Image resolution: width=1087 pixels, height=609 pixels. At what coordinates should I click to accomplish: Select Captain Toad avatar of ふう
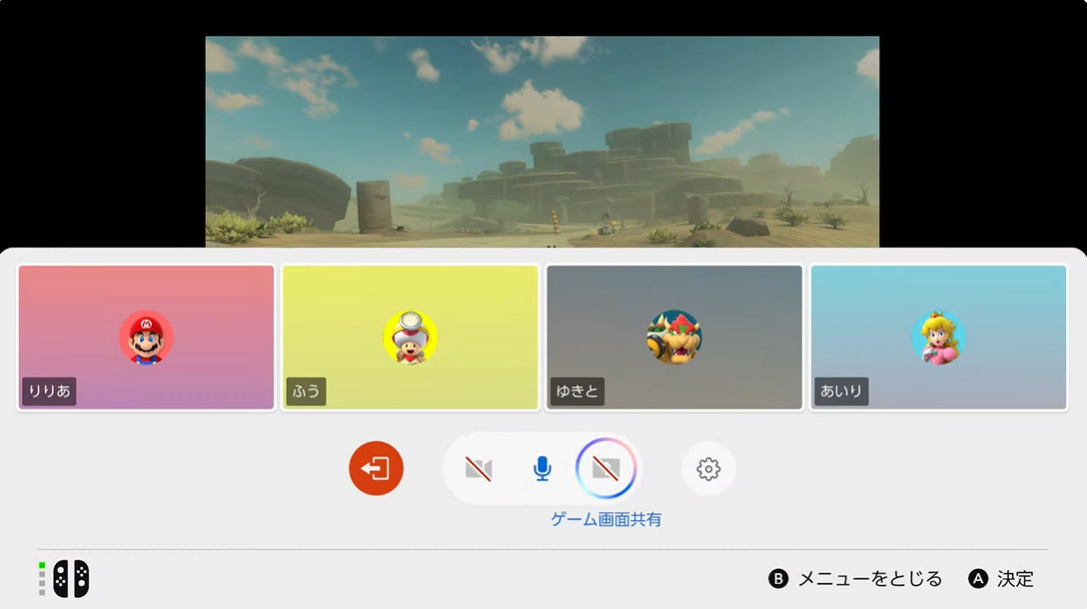[410, 338]
